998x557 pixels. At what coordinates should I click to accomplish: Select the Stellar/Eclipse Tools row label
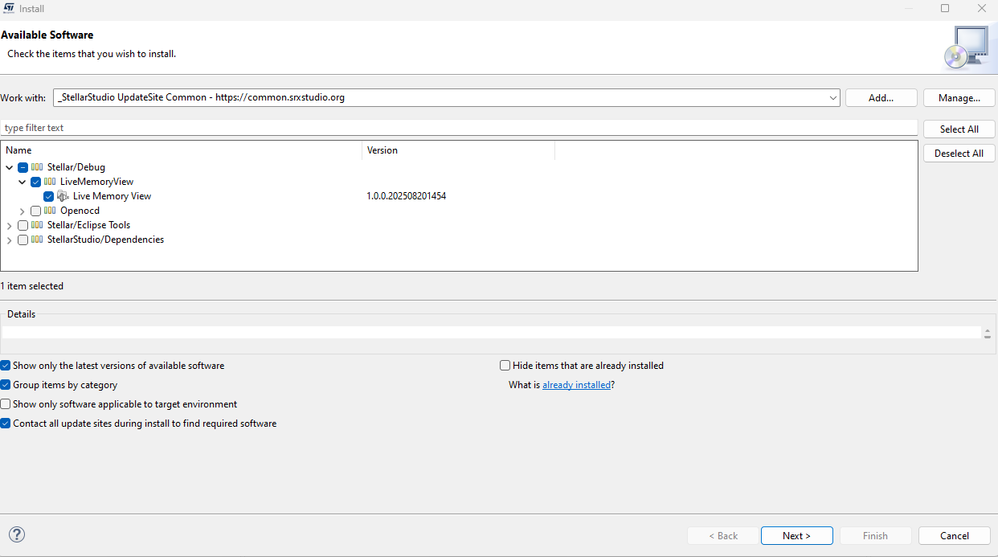[88, 225]
